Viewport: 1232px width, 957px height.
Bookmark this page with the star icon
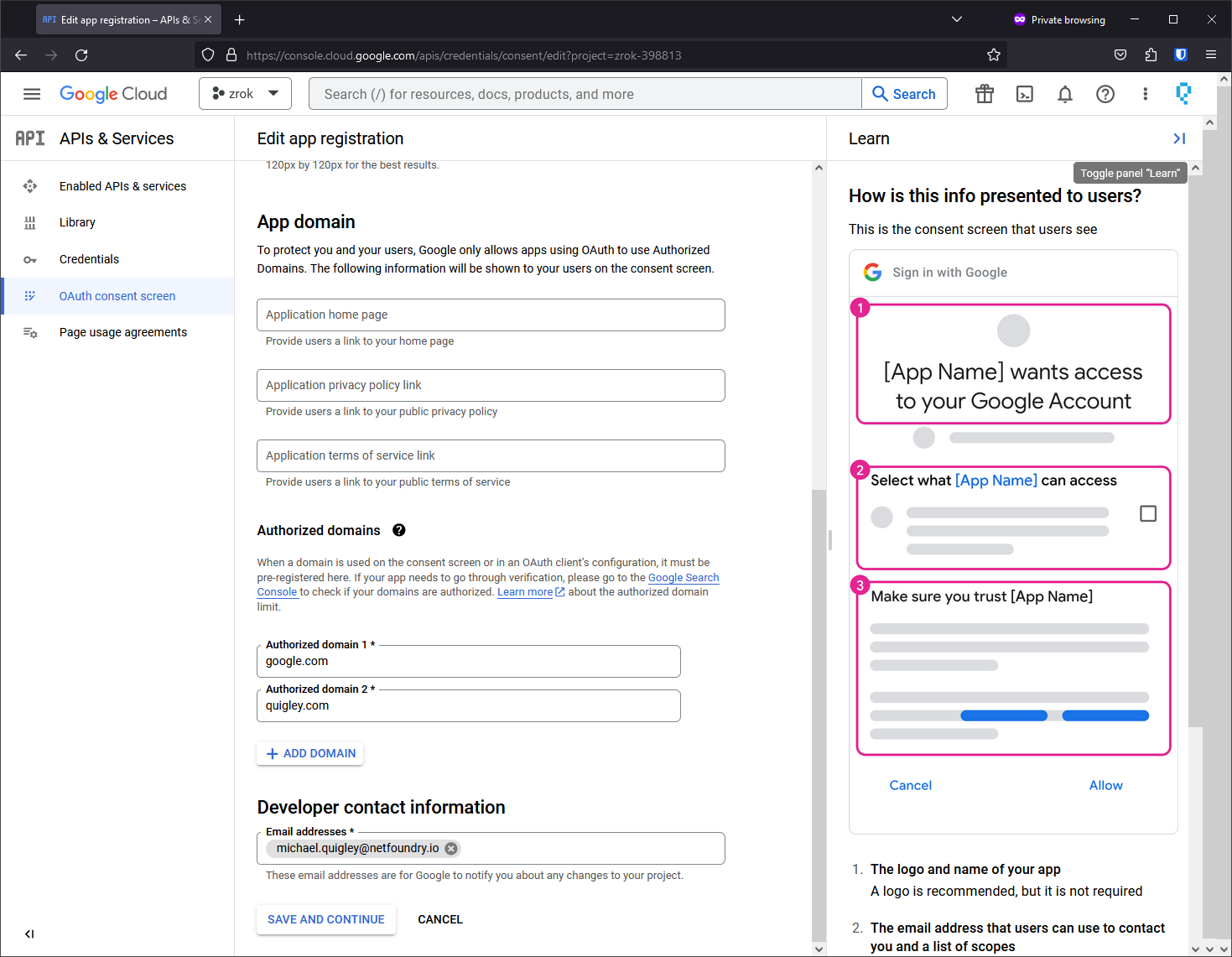(994, 55)
